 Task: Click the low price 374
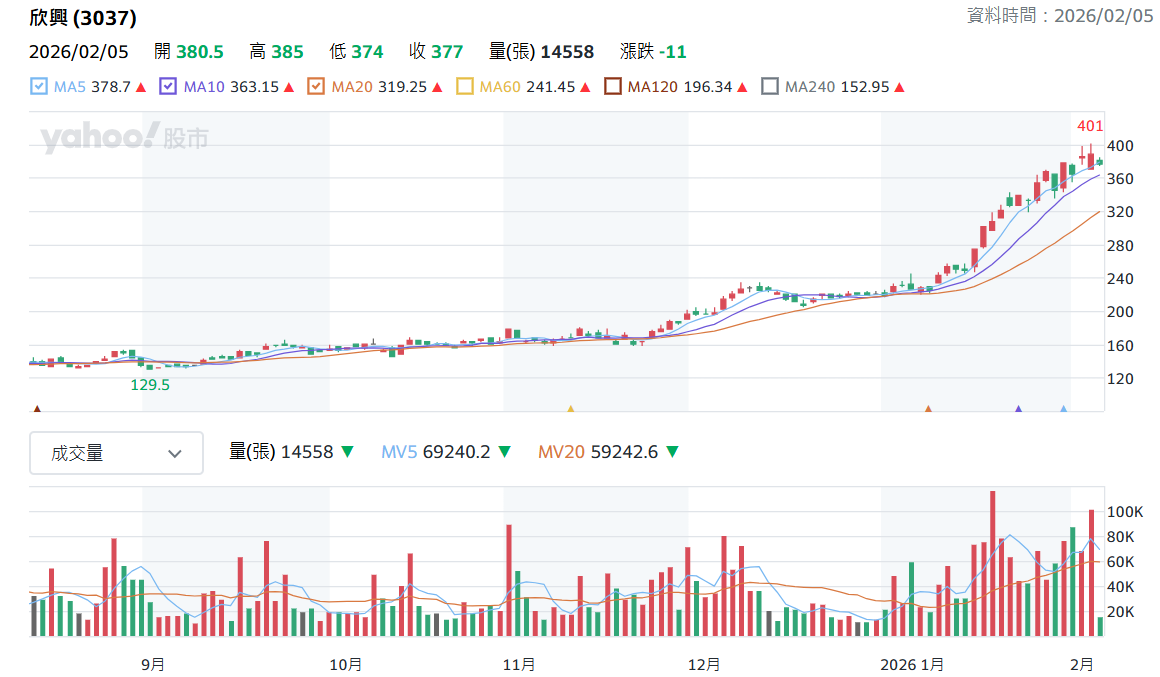pyautogui.click(x=367, y=52)
